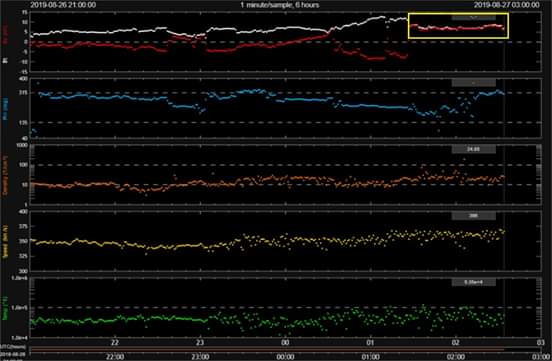Click the 03 hour tick under the Temp panel

[541, 343]
